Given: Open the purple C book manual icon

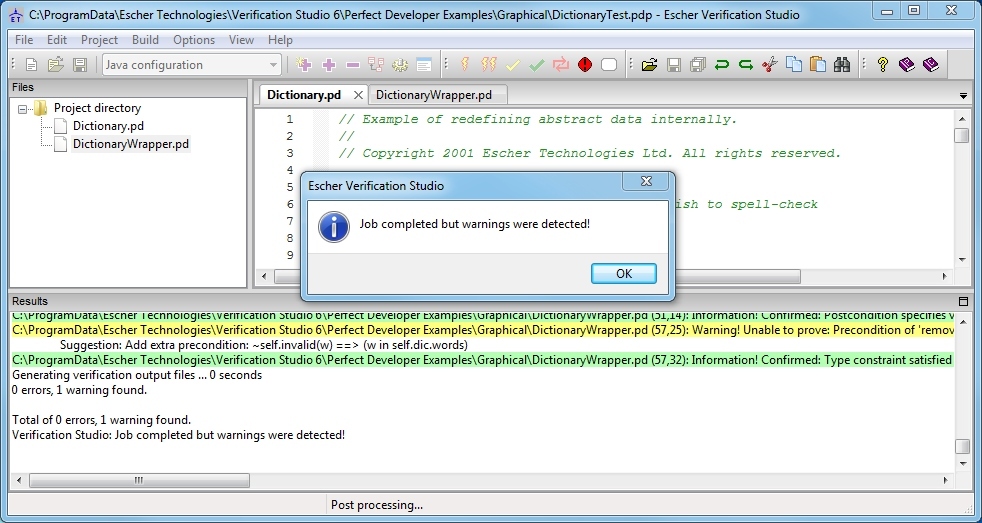Looking at the screenshot, I should coord(931,65).
